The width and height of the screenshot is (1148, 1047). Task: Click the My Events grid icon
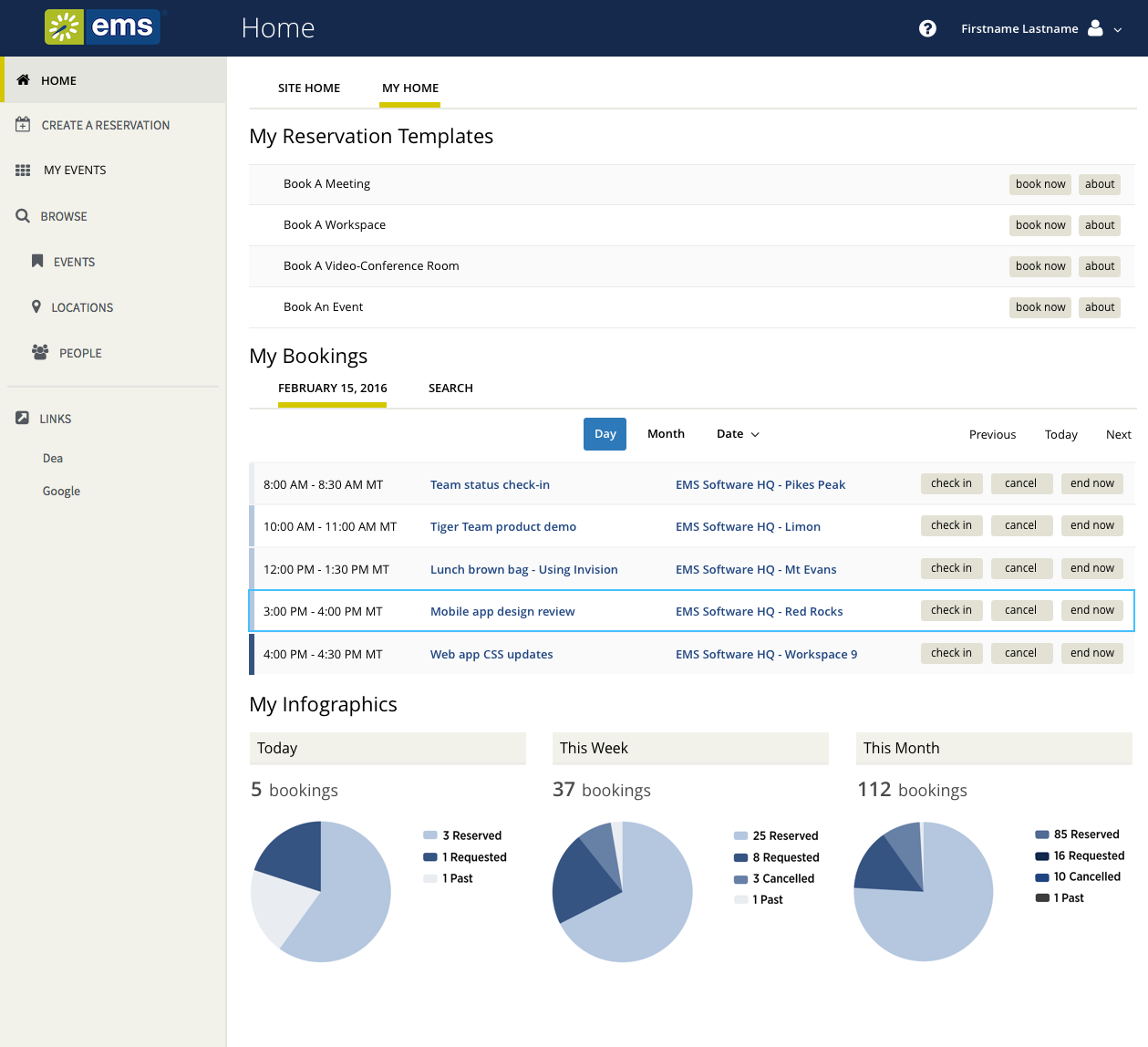[23, 171]
